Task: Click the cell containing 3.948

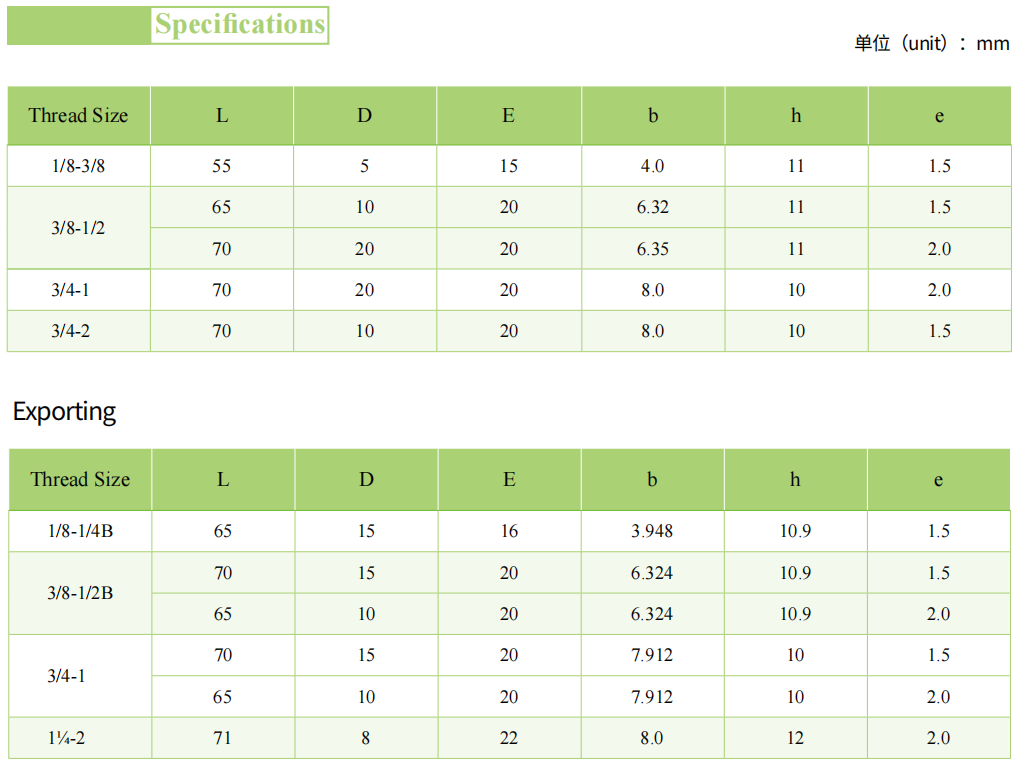Action: (652, 531)
